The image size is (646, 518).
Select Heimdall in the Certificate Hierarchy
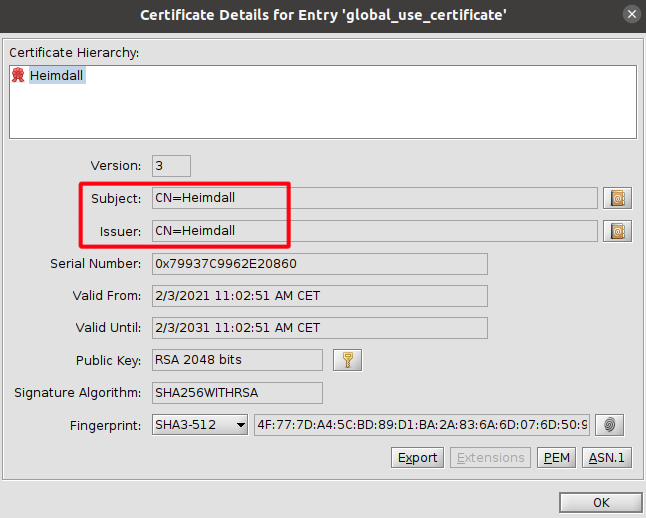pyautogui.click(x=57, y=76)
